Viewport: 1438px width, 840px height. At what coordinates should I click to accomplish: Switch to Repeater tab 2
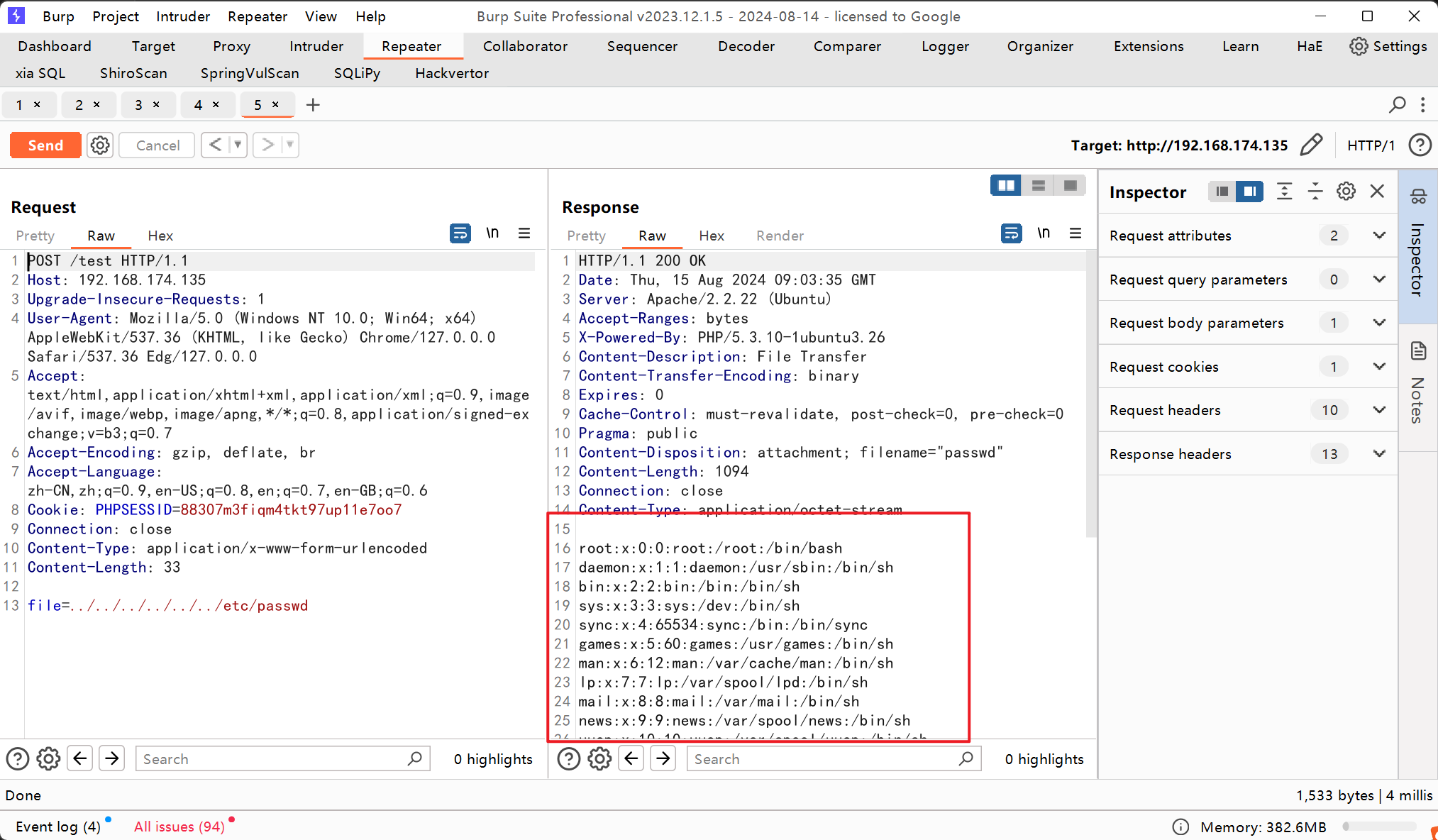tap(79, 105)
